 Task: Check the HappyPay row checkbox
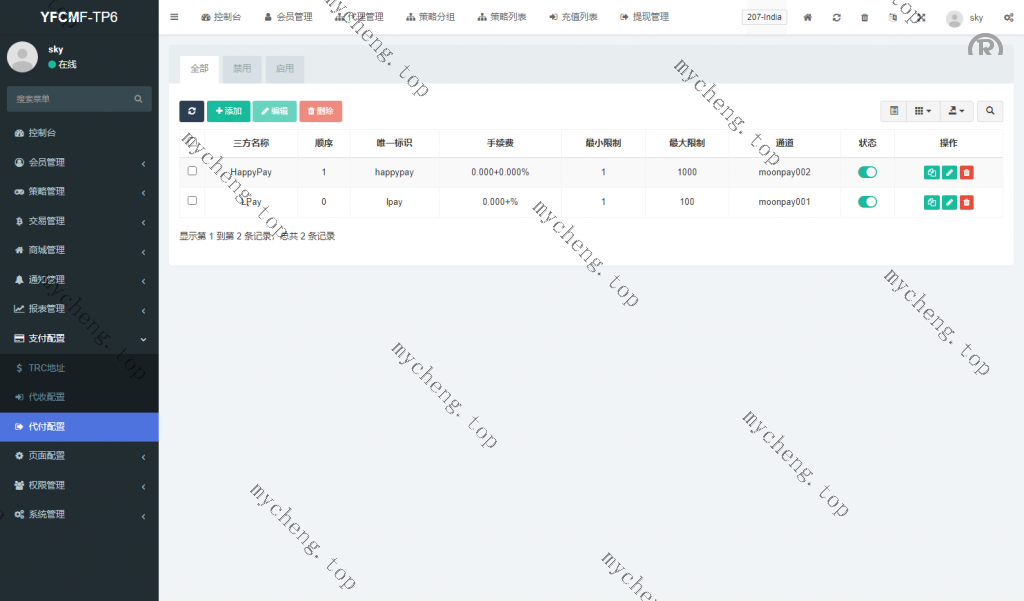pyautogui.click(x=192, y=171)
